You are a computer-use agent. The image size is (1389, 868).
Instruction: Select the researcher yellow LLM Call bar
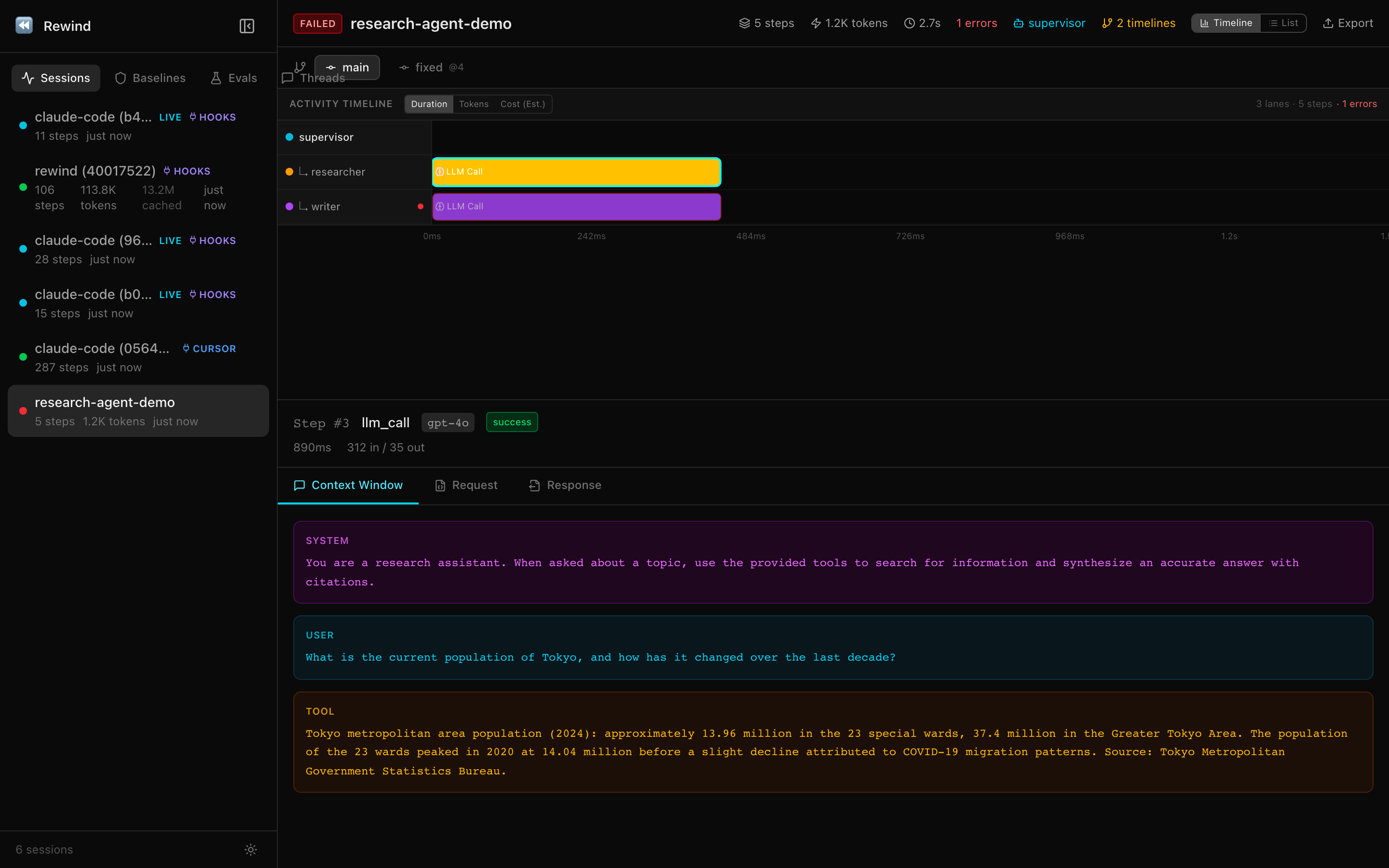(576, 172)
